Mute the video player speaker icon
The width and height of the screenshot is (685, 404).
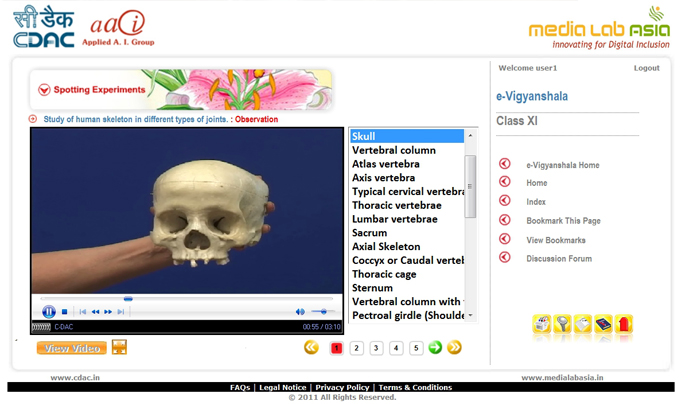[300, 312]
